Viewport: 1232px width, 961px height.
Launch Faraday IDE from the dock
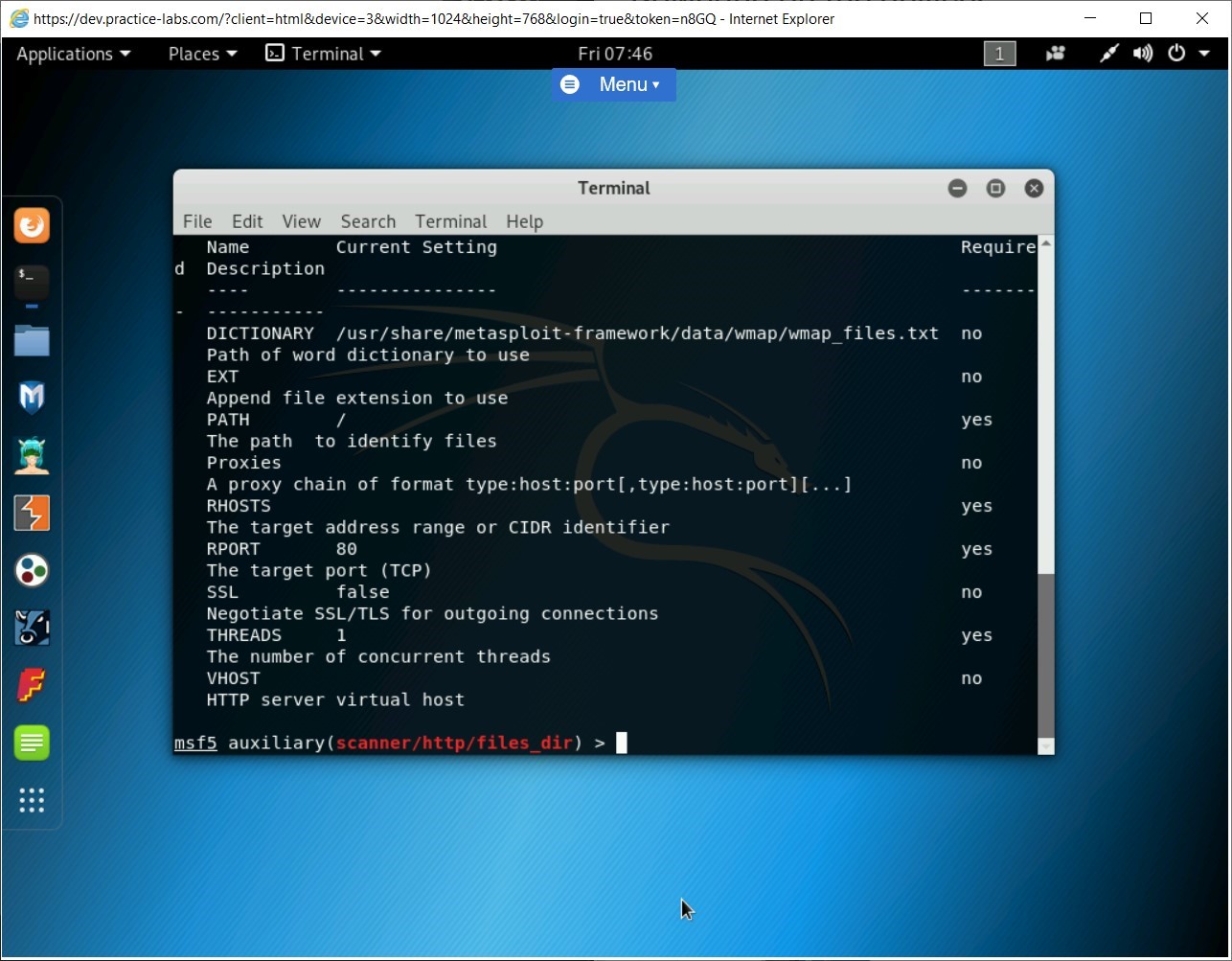pyautogui.click(x=32, y=685)
